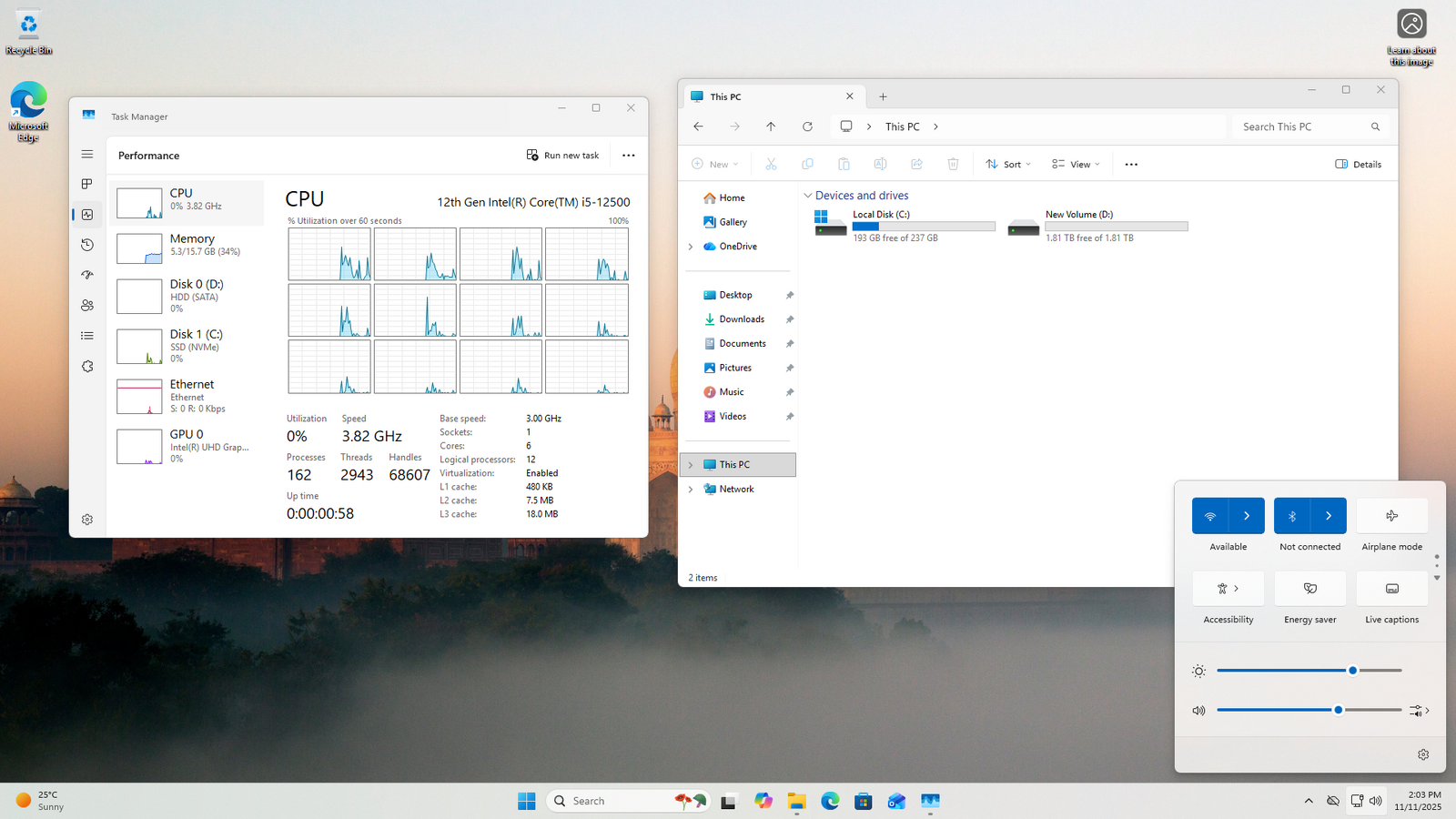The height and width of the screenshot is (819, 1456).
Task: Go up one folder level in Explorer
Action: [x=771, y=126]
